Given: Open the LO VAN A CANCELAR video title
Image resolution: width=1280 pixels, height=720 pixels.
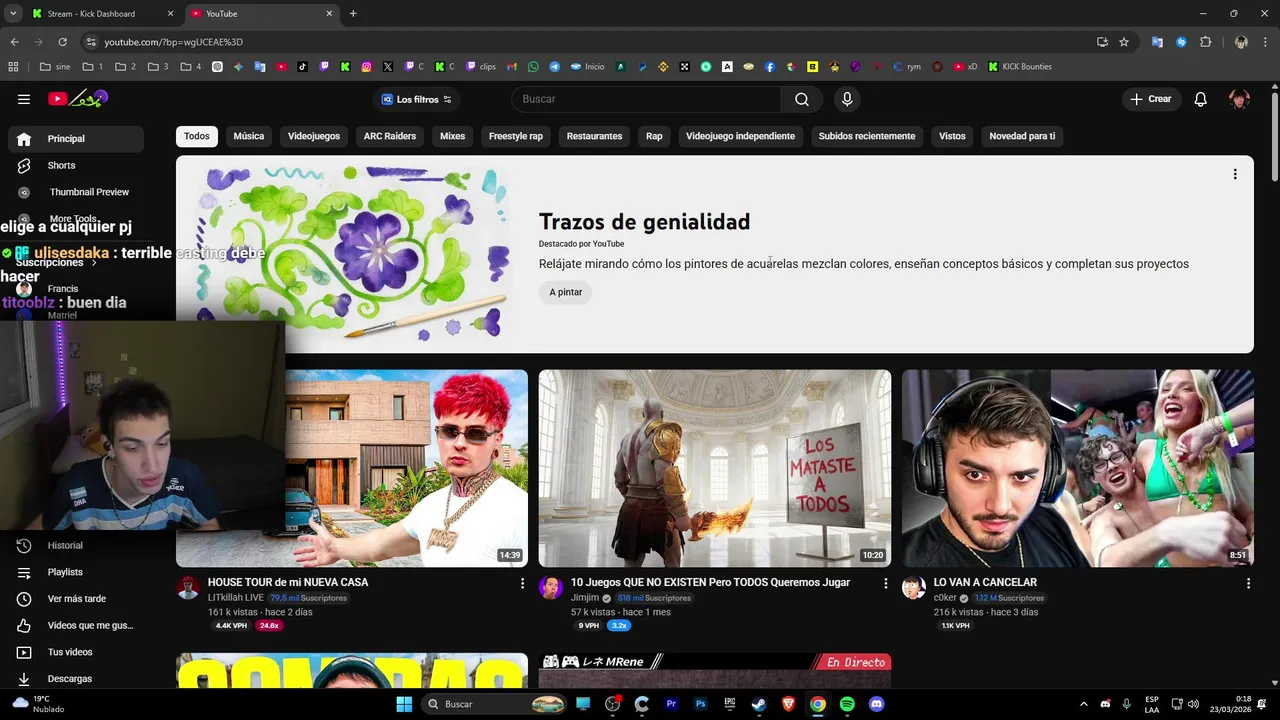Looking at the screenshot, I should click(x=985, y=582).
